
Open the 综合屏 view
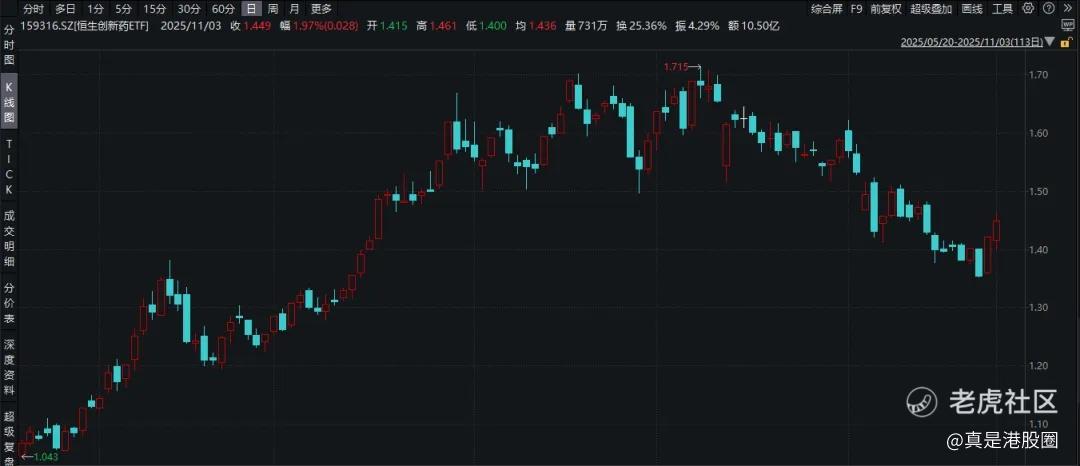826,9
